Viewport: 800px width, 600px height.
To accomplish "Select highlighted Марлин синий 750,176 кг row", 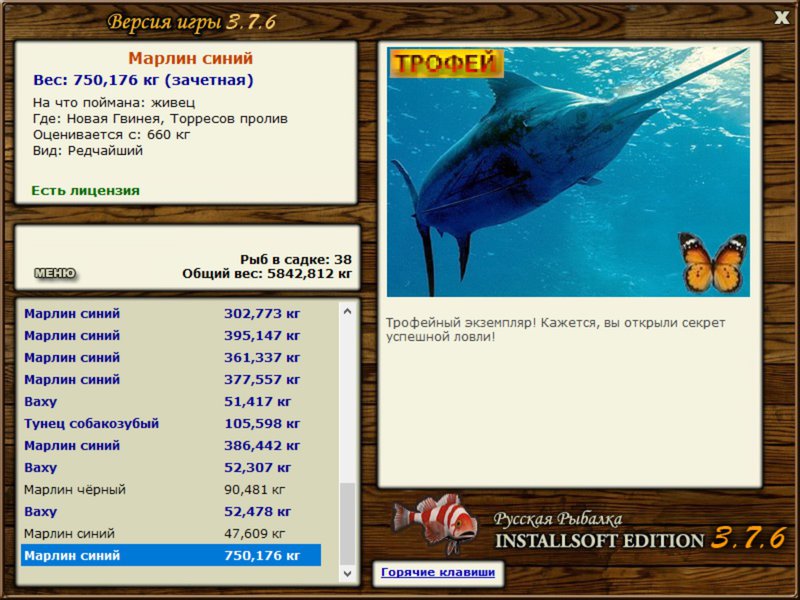I will coord(171,555).
